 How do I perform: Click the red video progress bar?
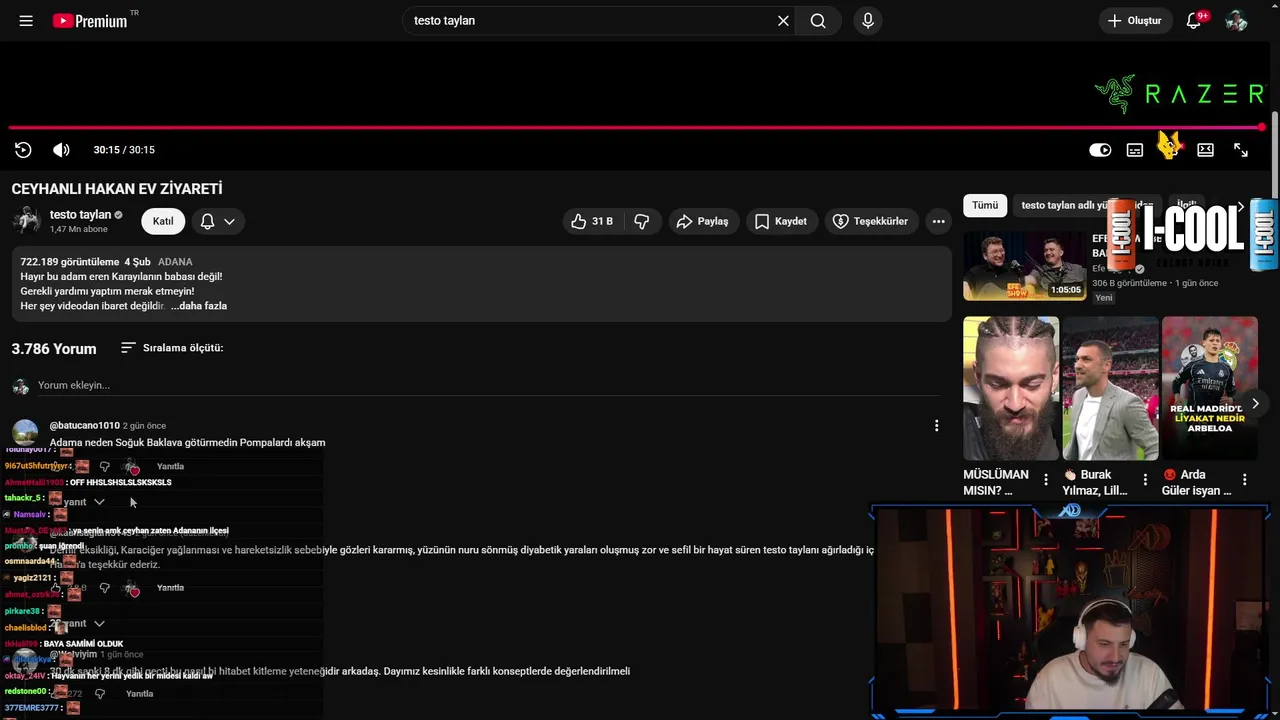tap(637, 127)
